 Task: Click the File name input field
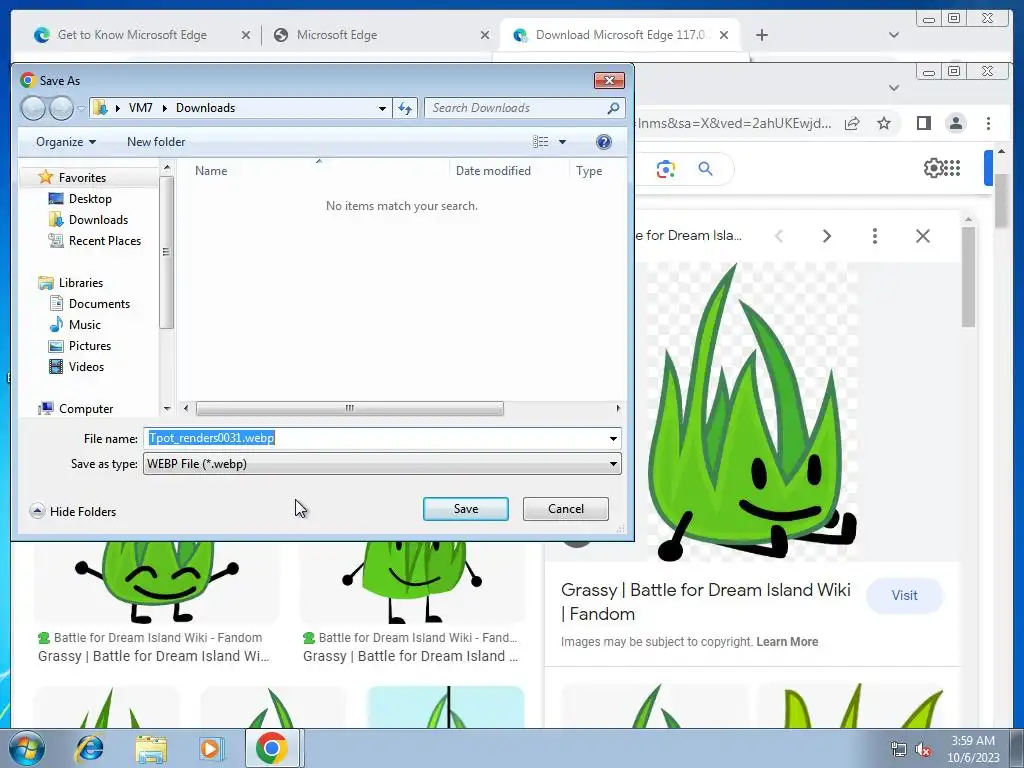pos(375,438)
